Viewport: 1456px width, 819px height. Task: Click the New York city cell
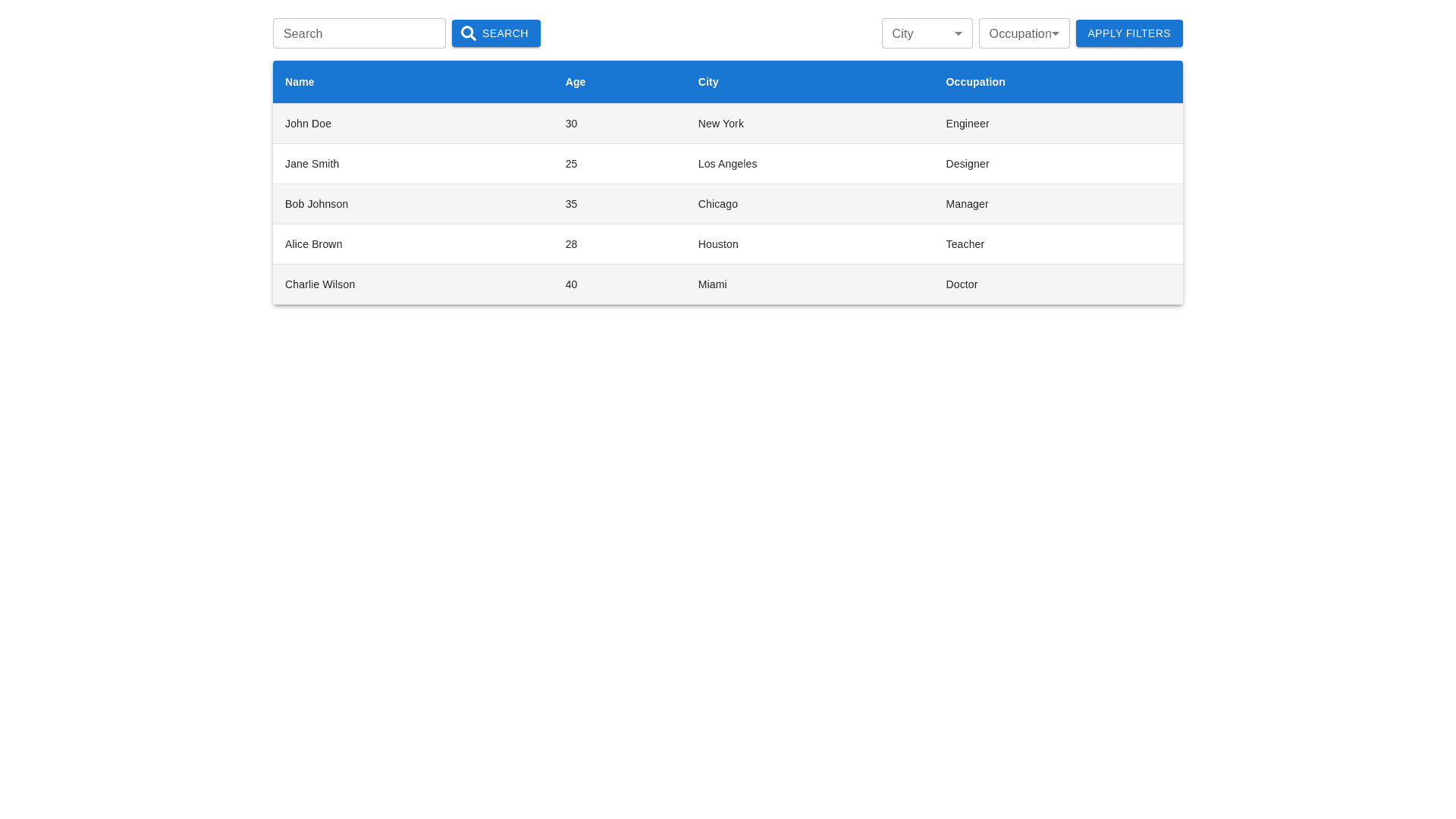click(x=720, y=124)
